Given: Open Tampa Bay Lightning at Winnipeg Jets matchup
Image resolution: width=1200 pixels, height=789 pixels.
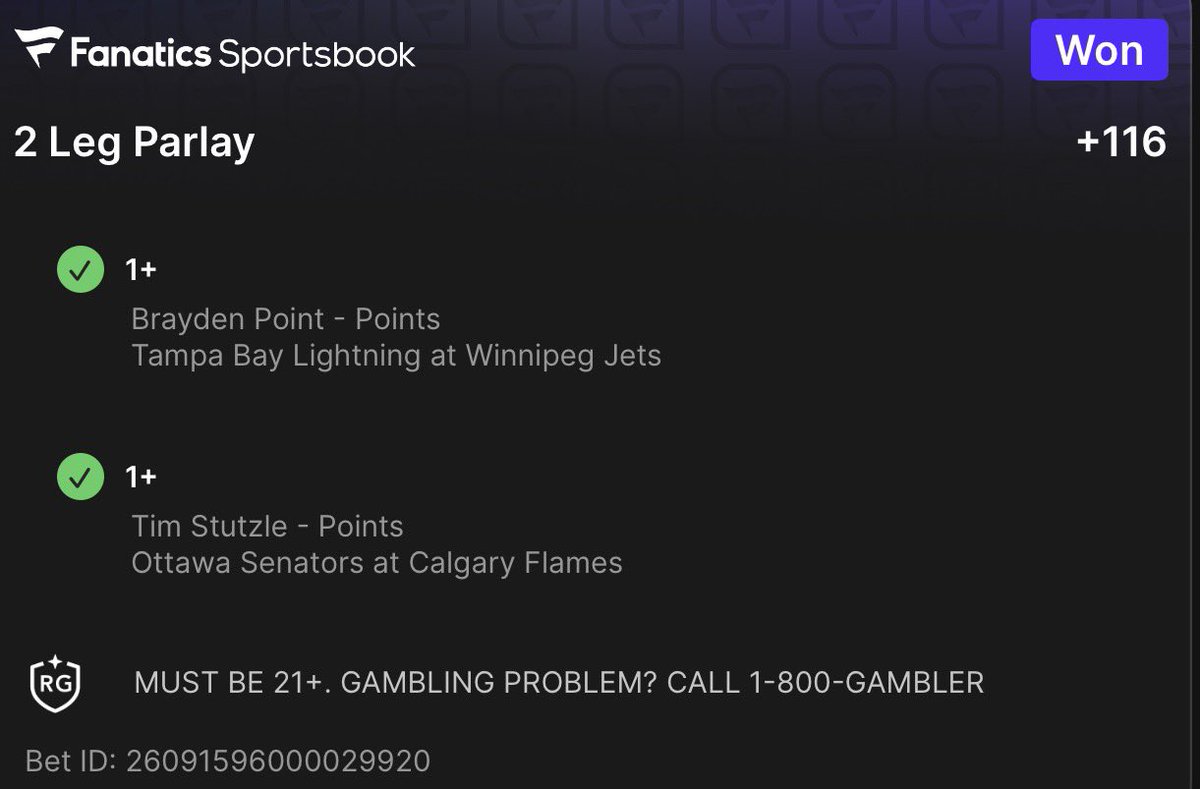Looking at the screenshot, I should click(396, 356).
